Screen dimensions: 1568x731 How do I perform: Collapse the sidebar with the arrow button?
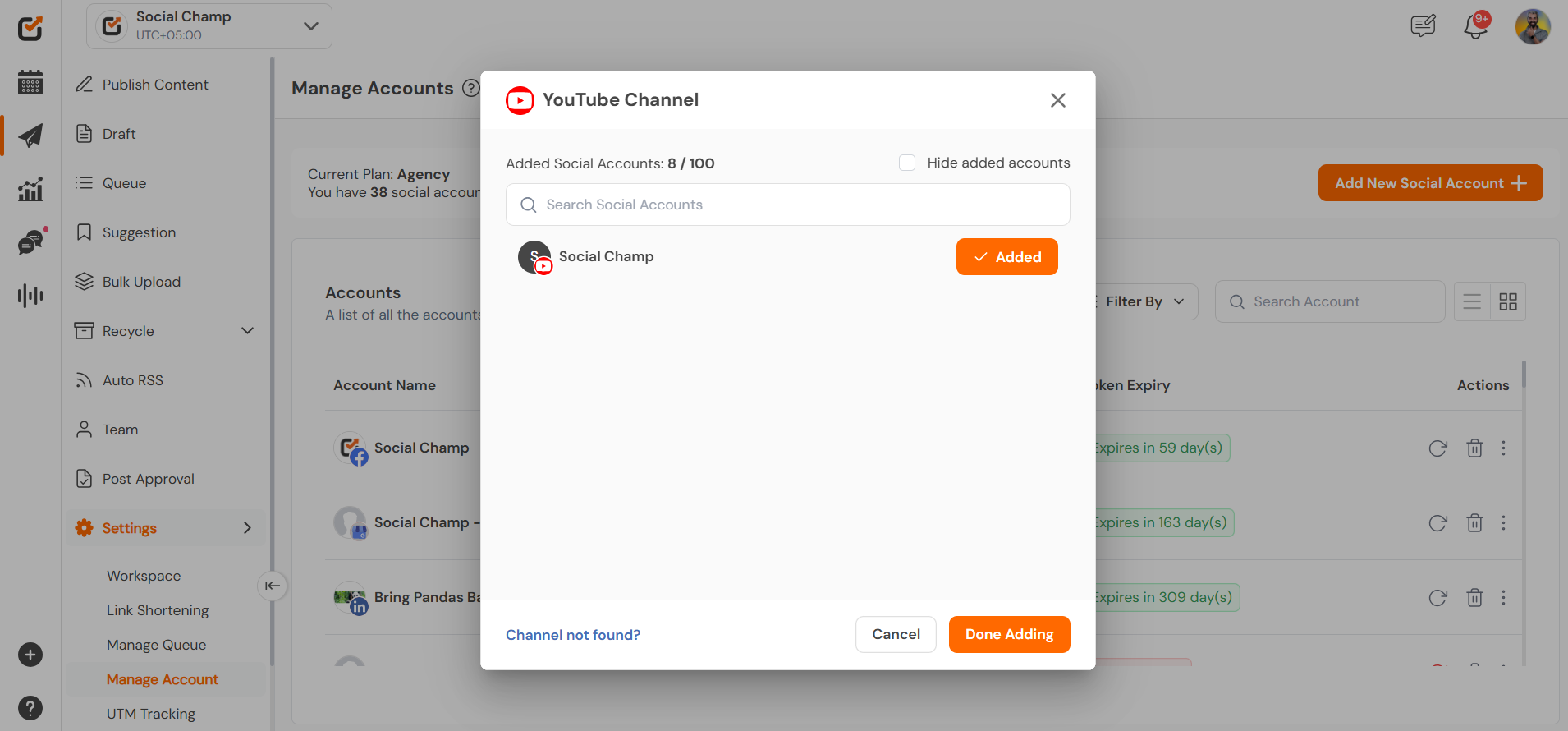[273, 586]
